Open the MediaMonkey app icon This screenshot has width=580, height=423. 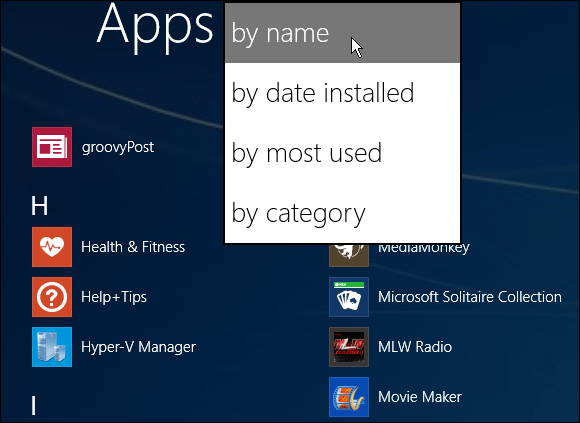click(x=349, y=255)
